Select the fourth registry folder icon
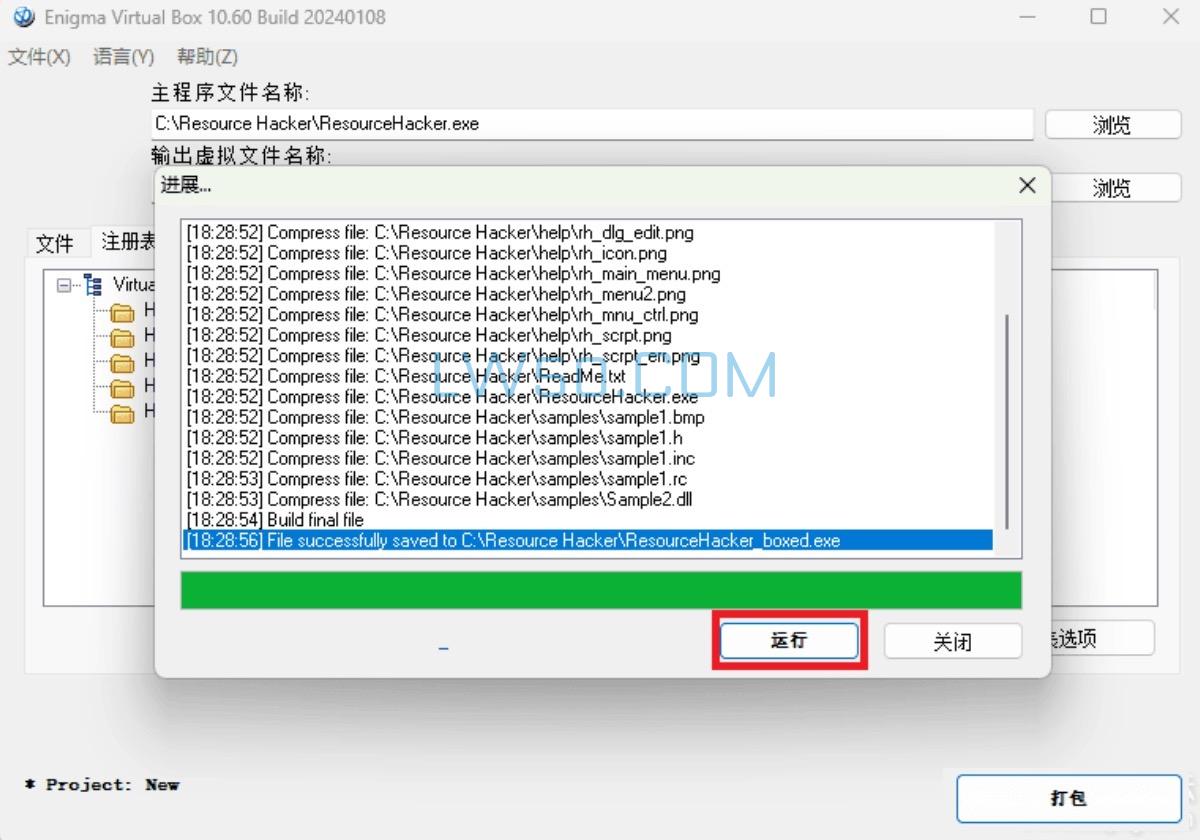This screenshot has height=840, width=1200. [122, 387]
